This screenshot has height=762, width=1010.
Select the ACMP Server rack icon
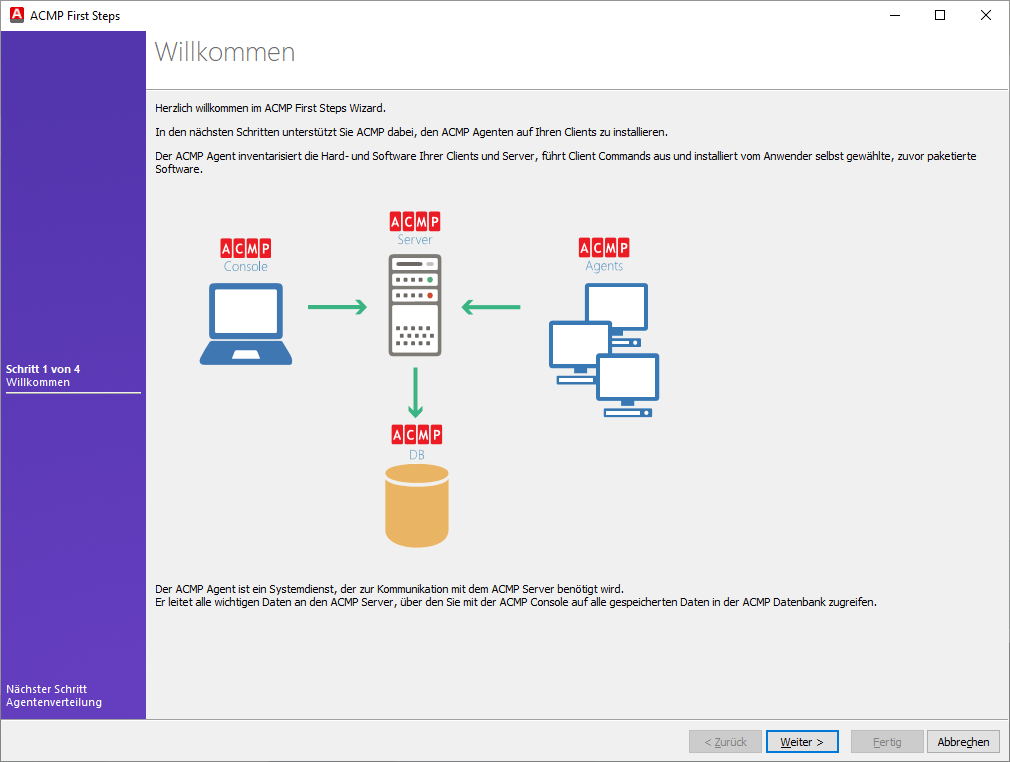point(415,305)
